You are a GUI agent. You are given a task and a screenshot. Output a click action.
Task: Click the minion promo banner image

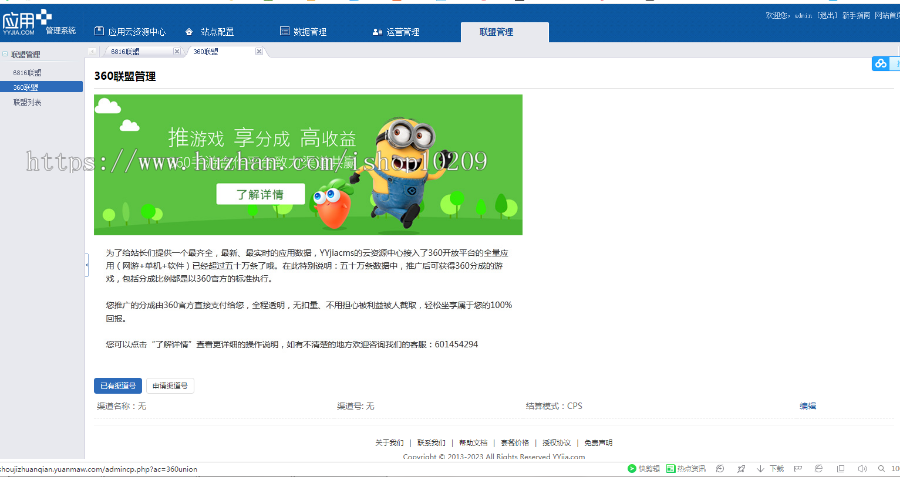pyautogui.click(x=308, y=165)
